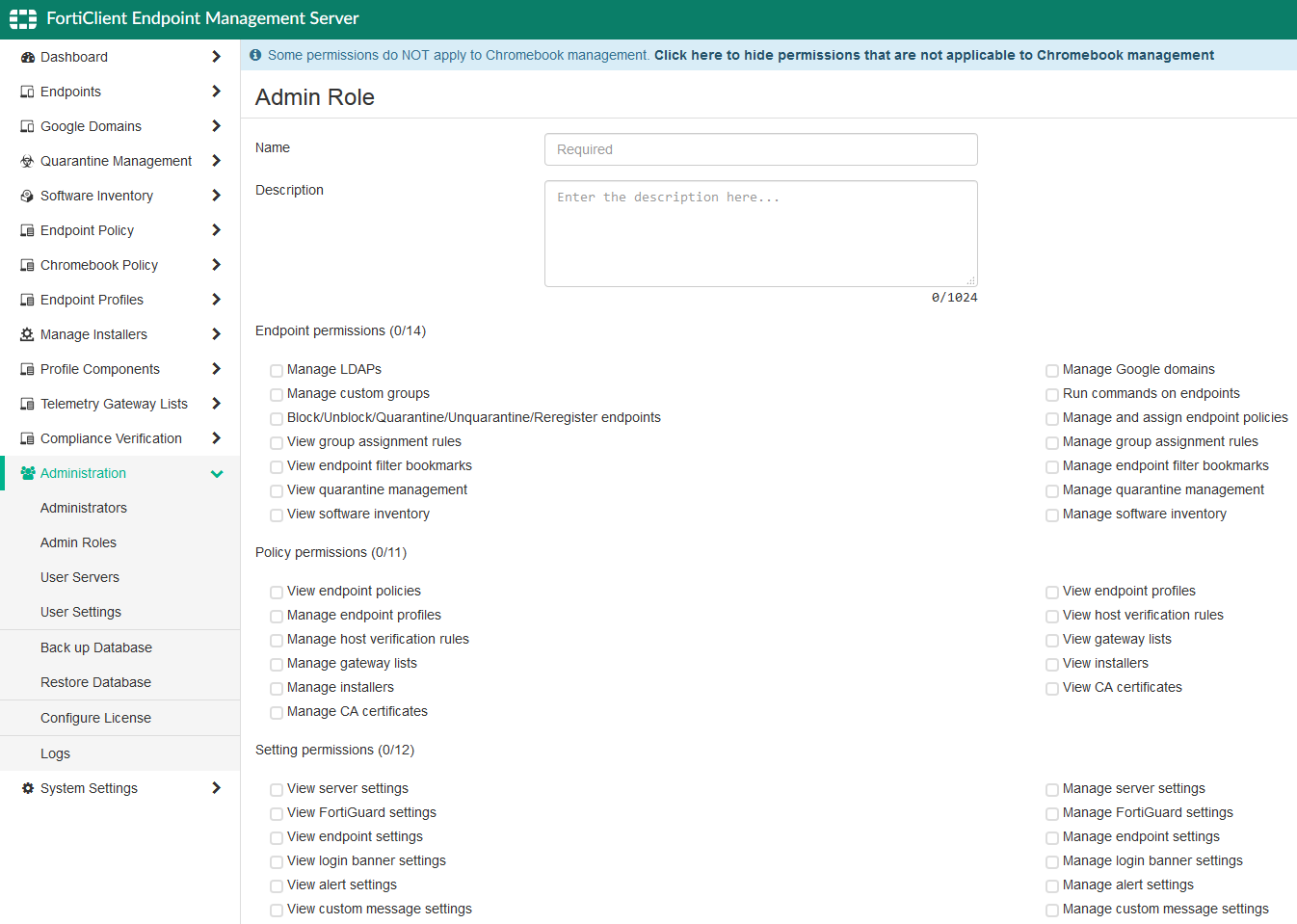
Task: Expand the Telemetry Gateway Lists chevron
Action: point(216,404)
